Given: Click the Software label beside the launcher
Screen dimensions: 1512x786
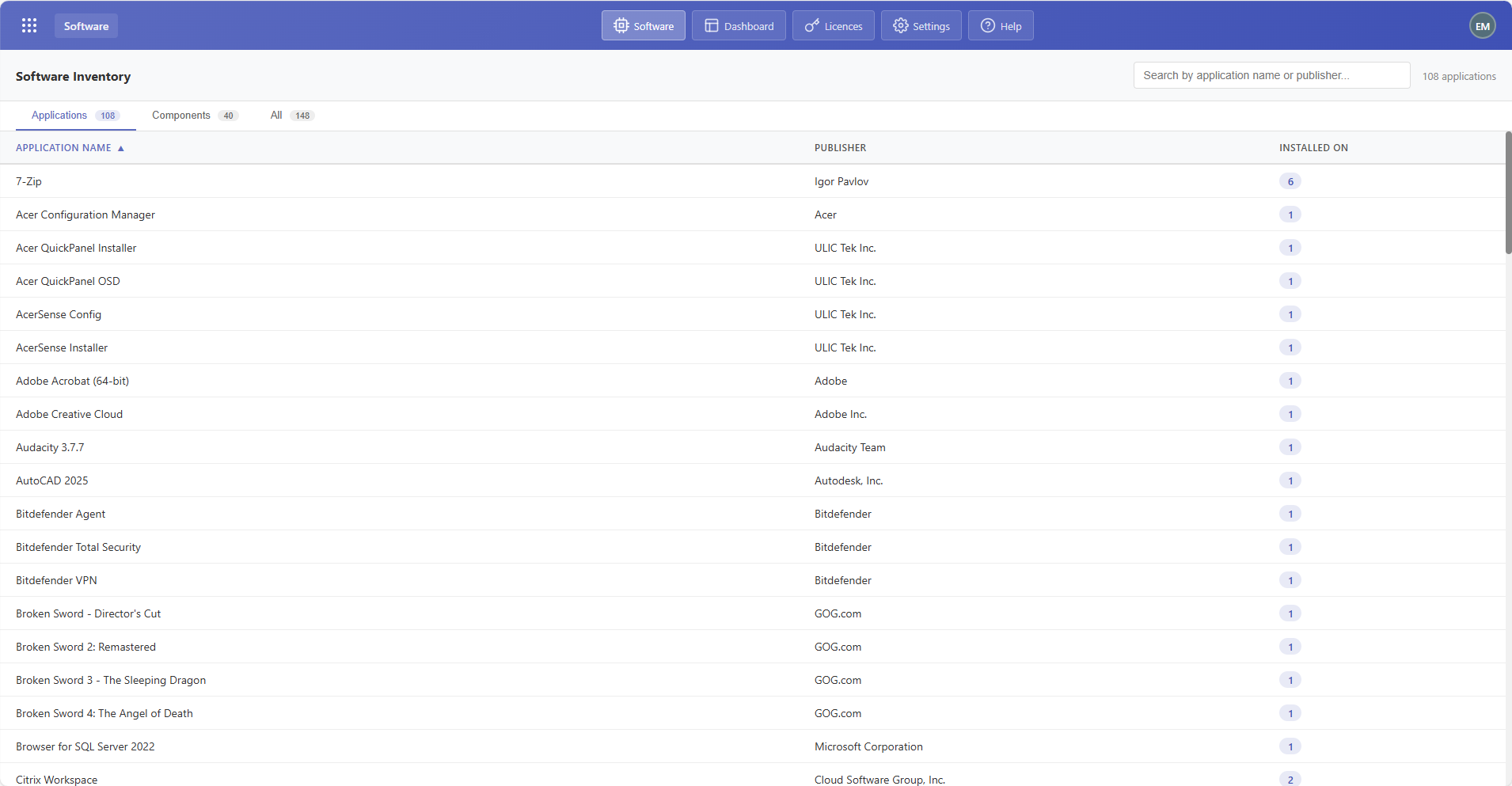Looking at the screenshot, I should pyautogui.click(x=86, y=26).
